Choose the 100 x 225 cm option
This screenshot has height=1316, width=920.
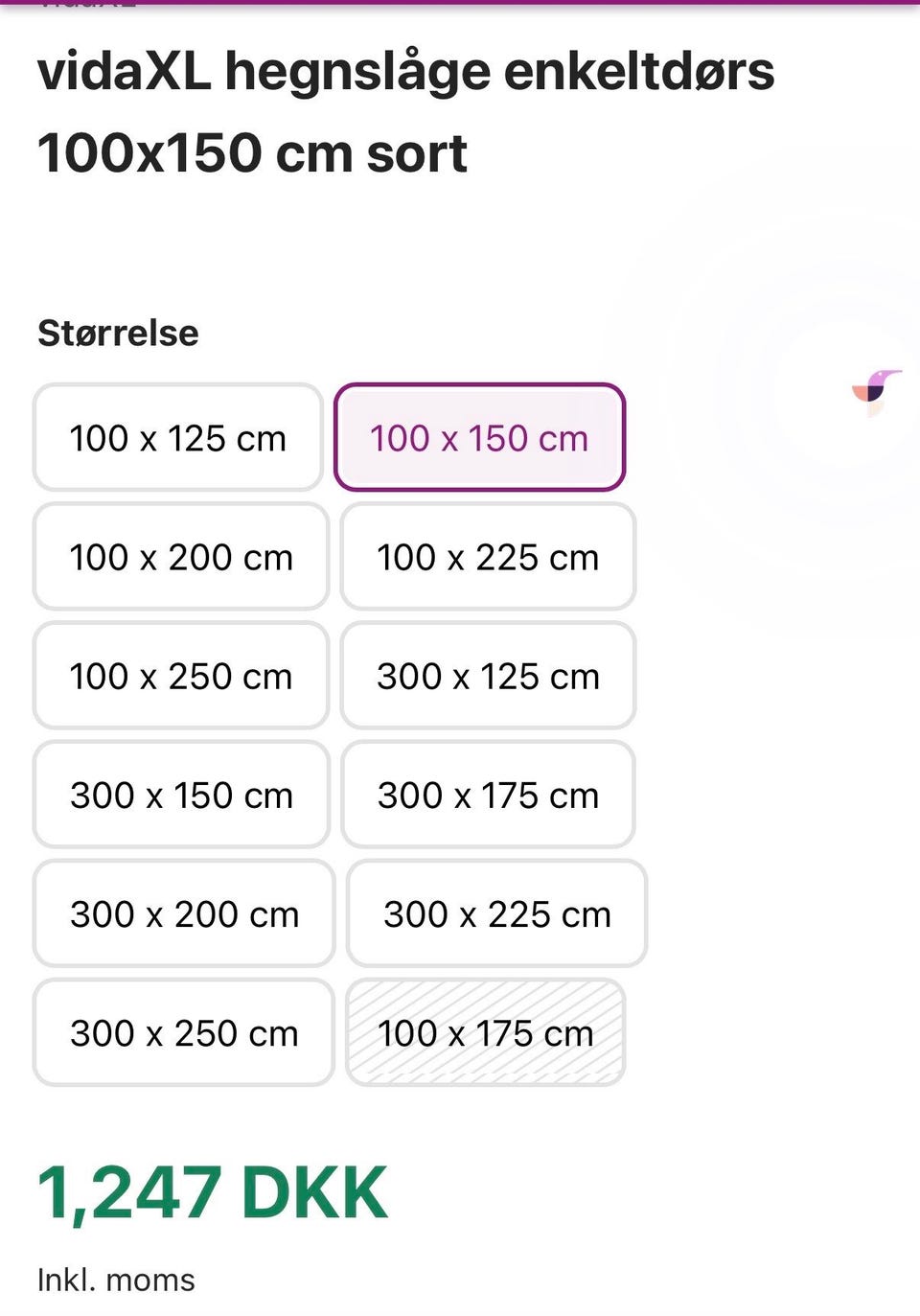488,557
